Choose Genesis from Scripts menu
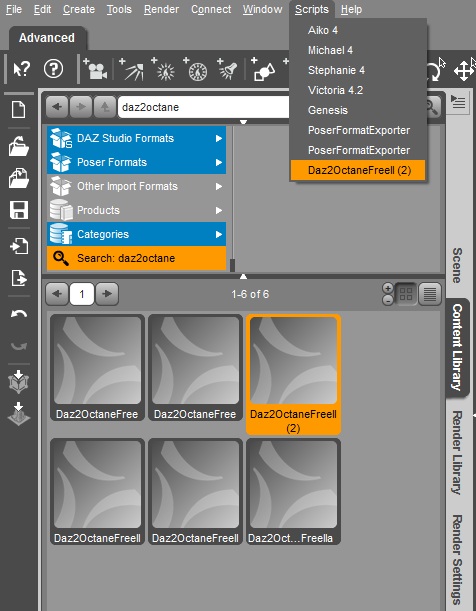Screen dimensions: 476x611 click(358, 110)
